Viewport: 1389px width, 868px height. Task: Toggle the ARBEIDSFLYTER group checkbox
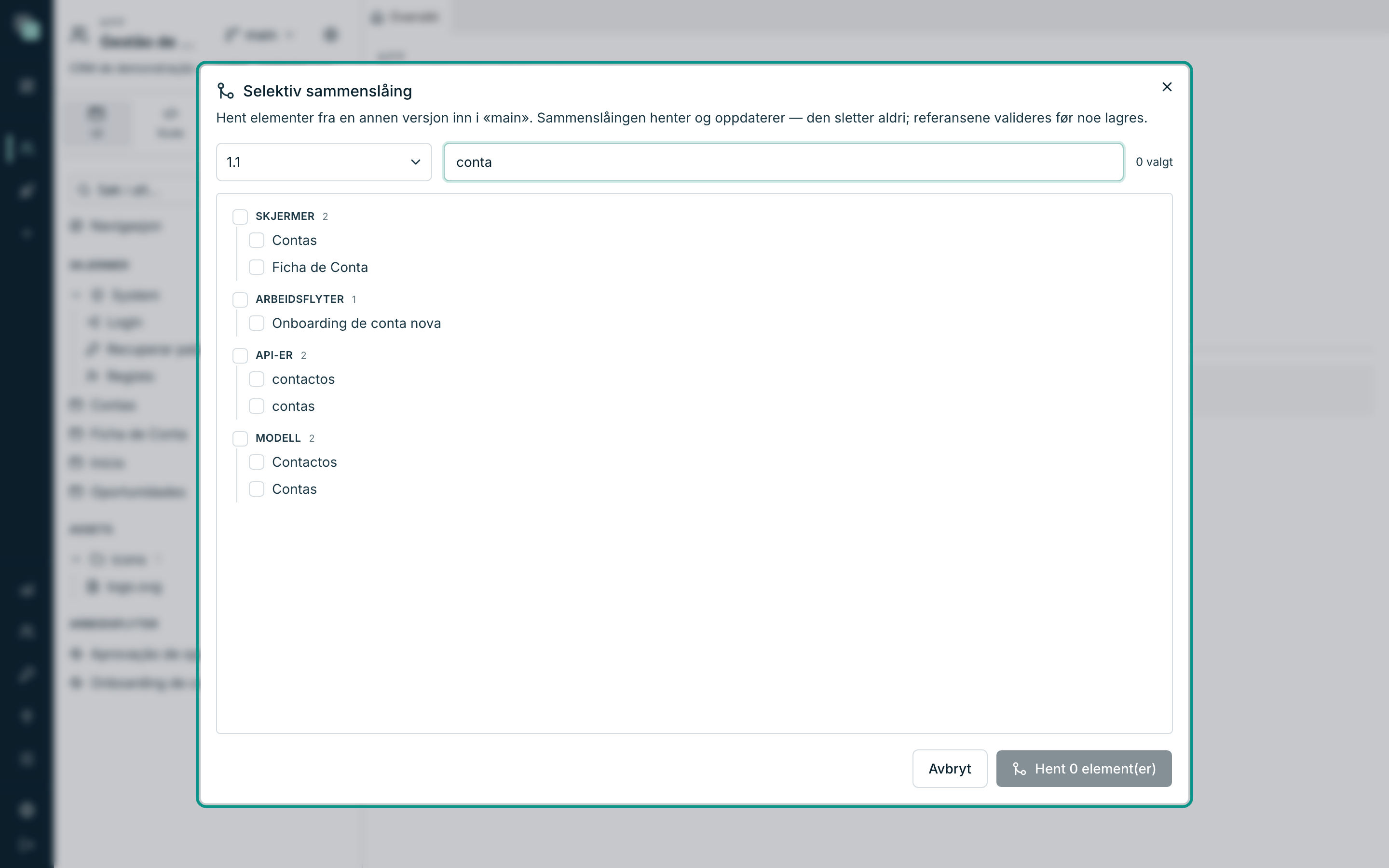240,299
